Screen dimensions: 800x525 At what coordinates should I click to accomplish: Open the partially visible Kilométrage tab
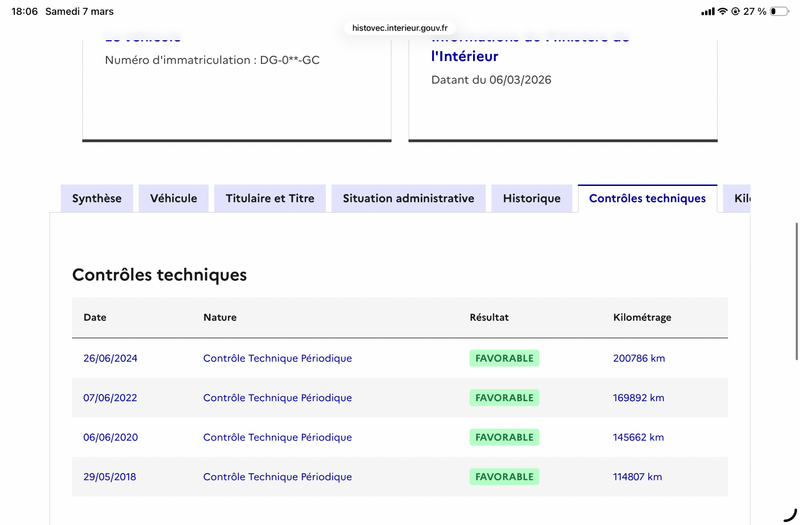[739, 198]
